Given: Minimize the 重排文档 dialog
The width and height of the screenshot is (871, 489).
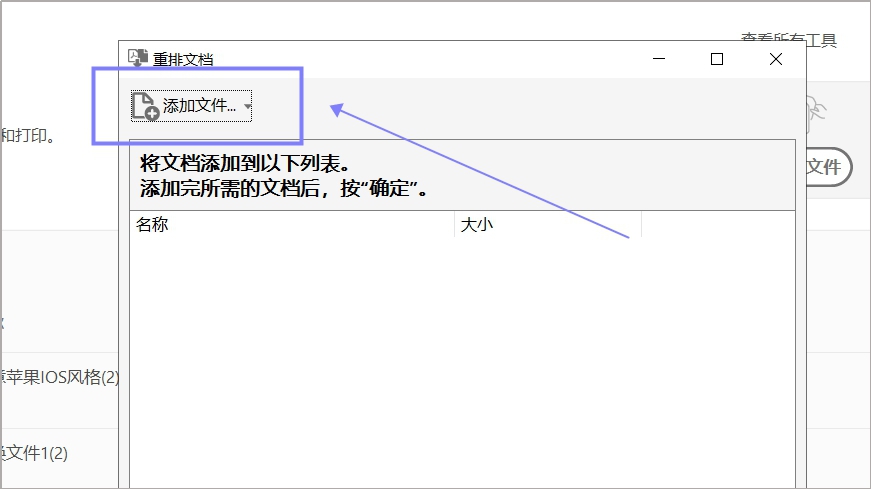Looking at the screenshot, I should (x=659, y=59).
